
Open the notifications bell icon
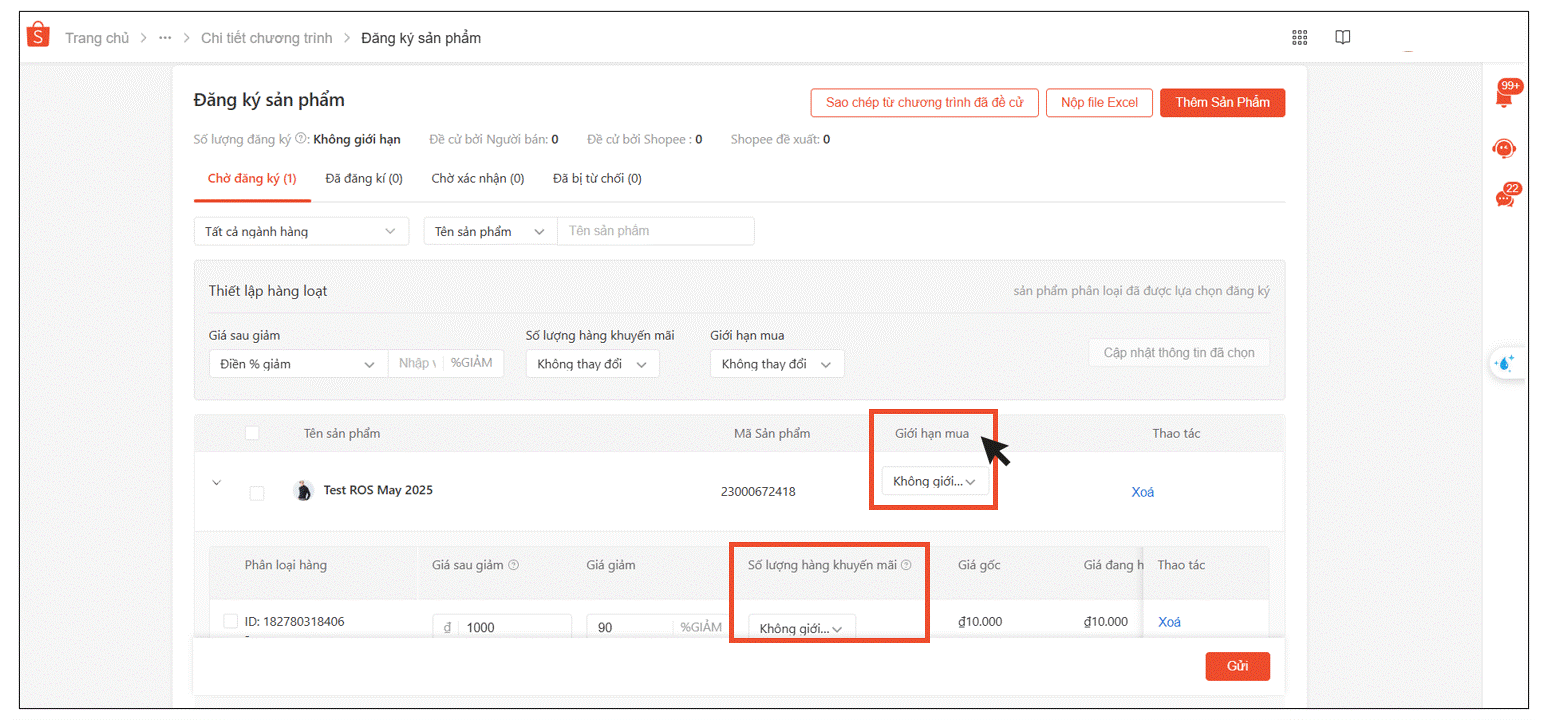pyautogui.click(x=1503, y=98)
